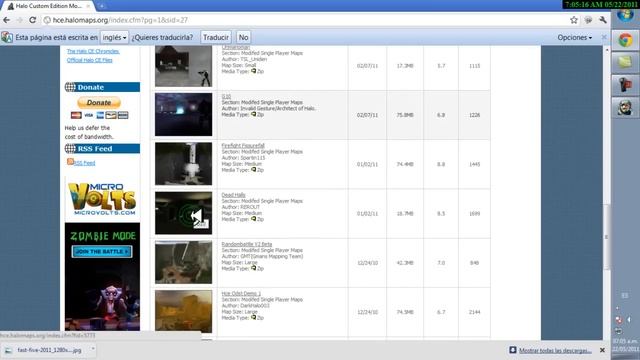Click the extension icon next to bookmark star
640x360 pixels.
tap(589, 20)
